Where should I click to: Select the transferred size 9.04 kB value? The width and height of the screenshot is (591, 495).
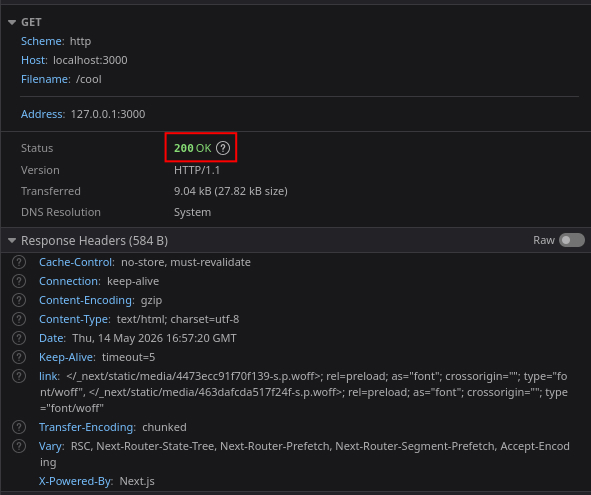[x=231, y=191]
